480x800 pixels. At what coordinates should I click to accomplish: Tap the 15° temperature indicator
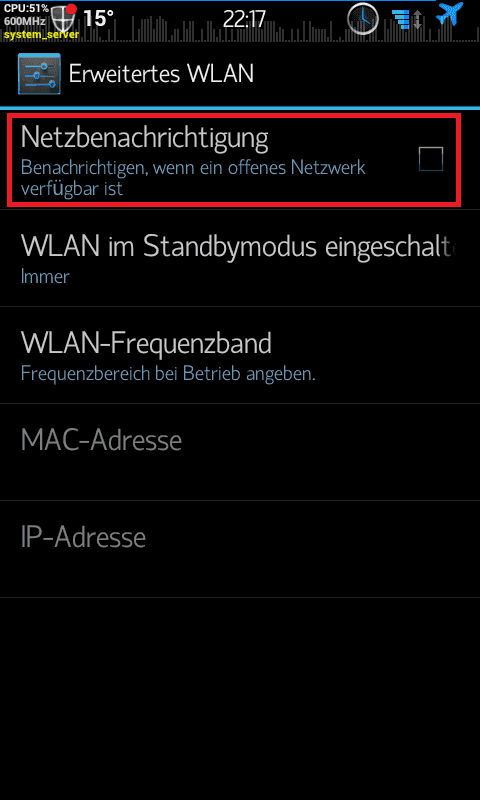pyautogui.click(x=98, y=18)
